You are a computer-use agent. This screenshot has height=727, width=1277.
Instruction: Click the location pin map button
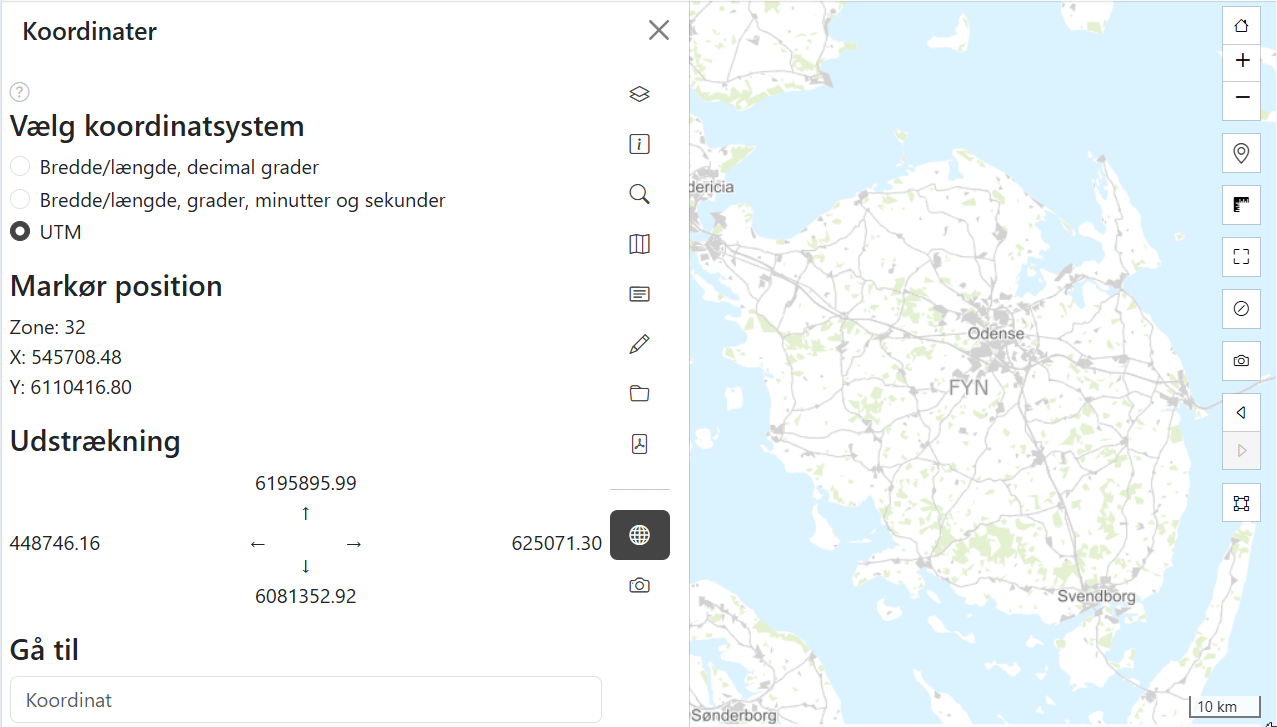point(1241,153)
